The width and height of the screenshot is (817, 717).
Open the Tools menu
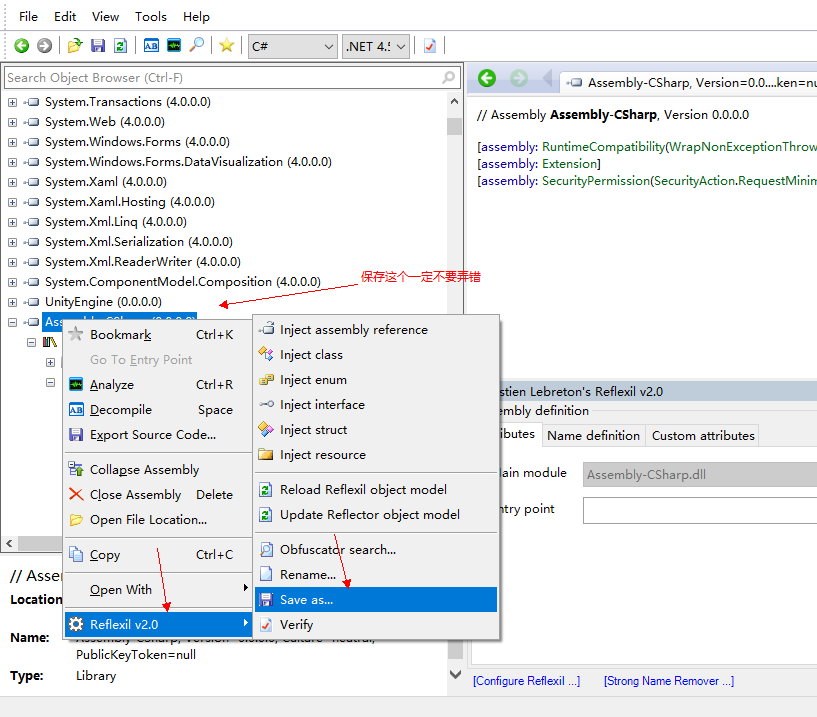click(151, 17)
